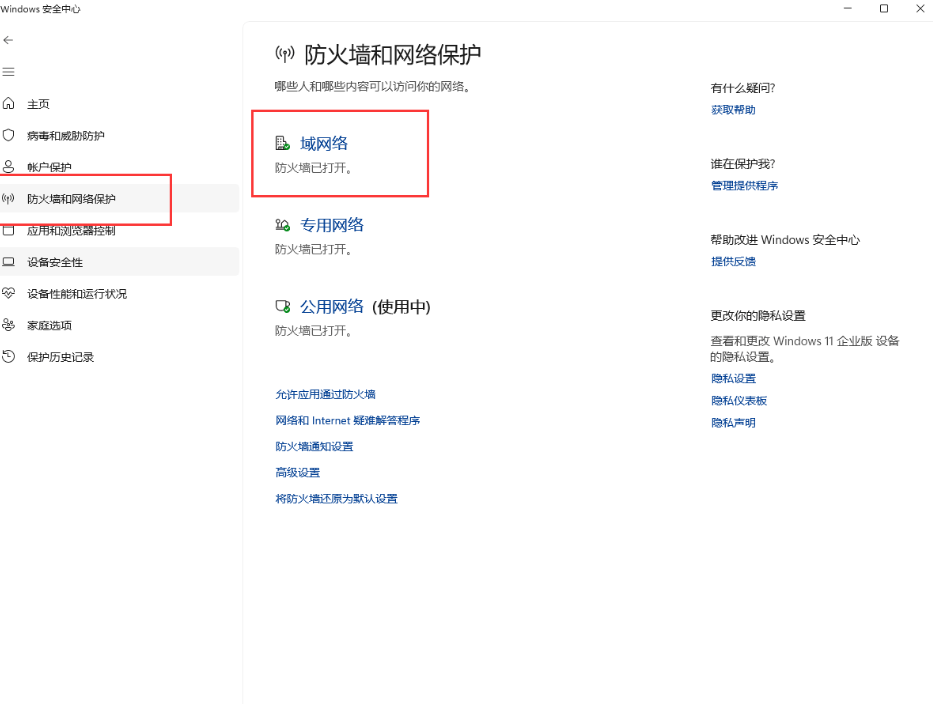Click the text 哪些人和哪些内容可以访问你的网络。
933x704 pixels.
[374, 87]
